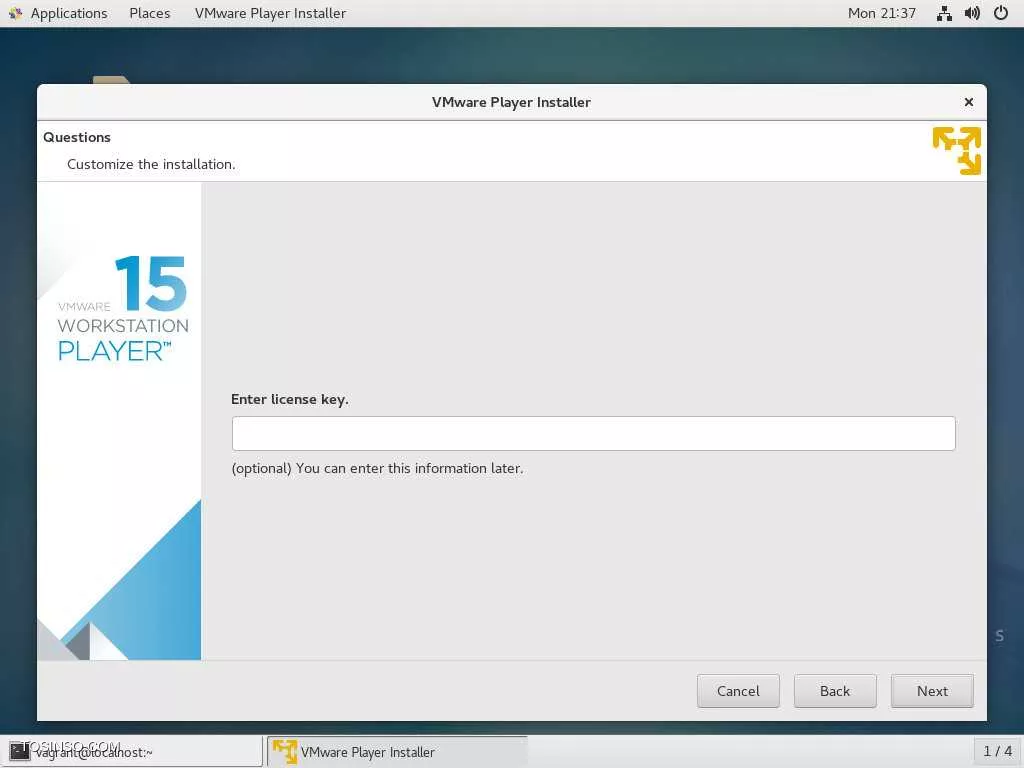Open the power menu icon
1024x768 pixels.
(x=1000, y=13)
